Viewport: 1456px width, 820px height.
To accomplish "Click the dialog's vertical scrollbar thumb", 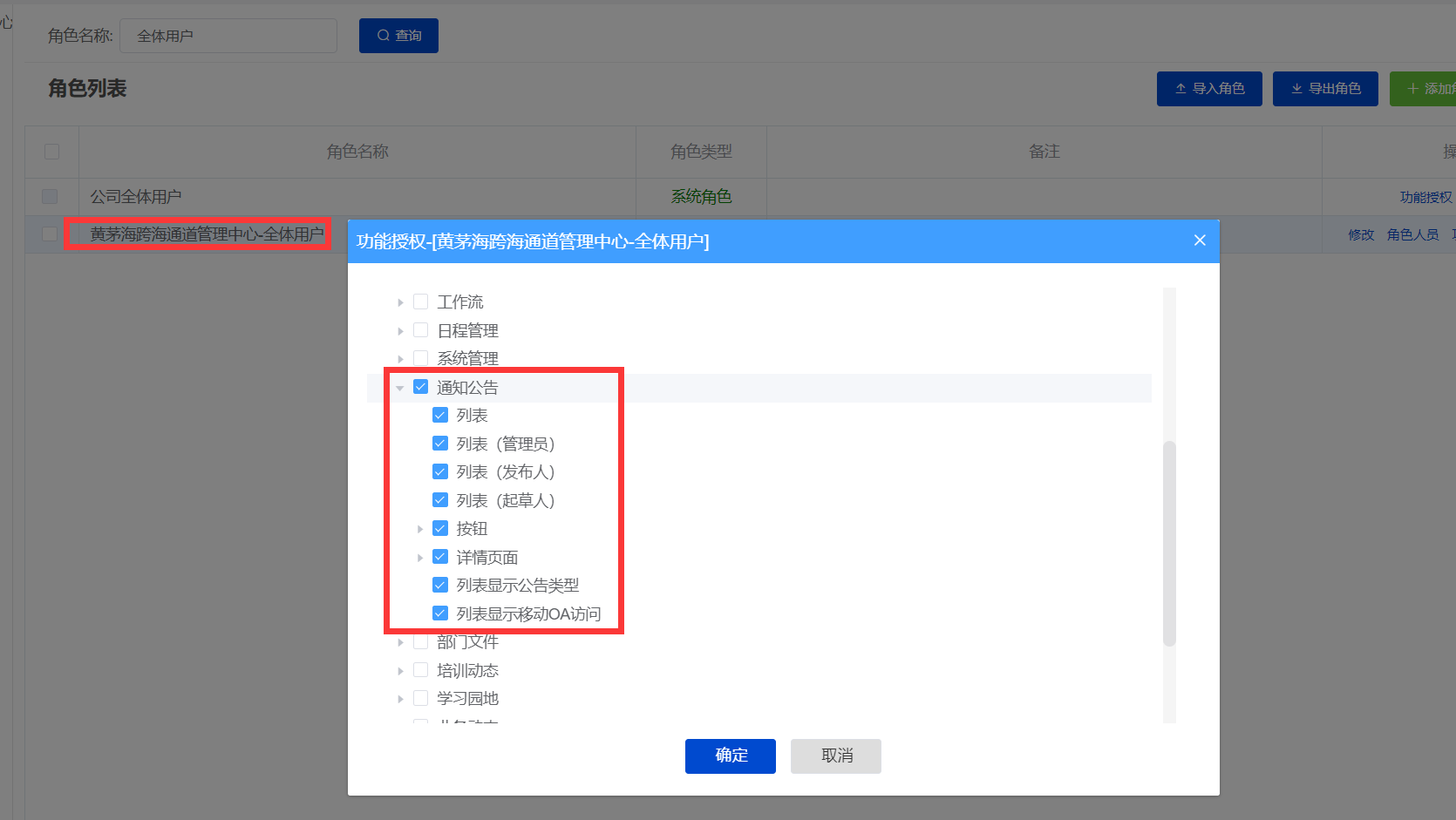I will coord(1169,544).
